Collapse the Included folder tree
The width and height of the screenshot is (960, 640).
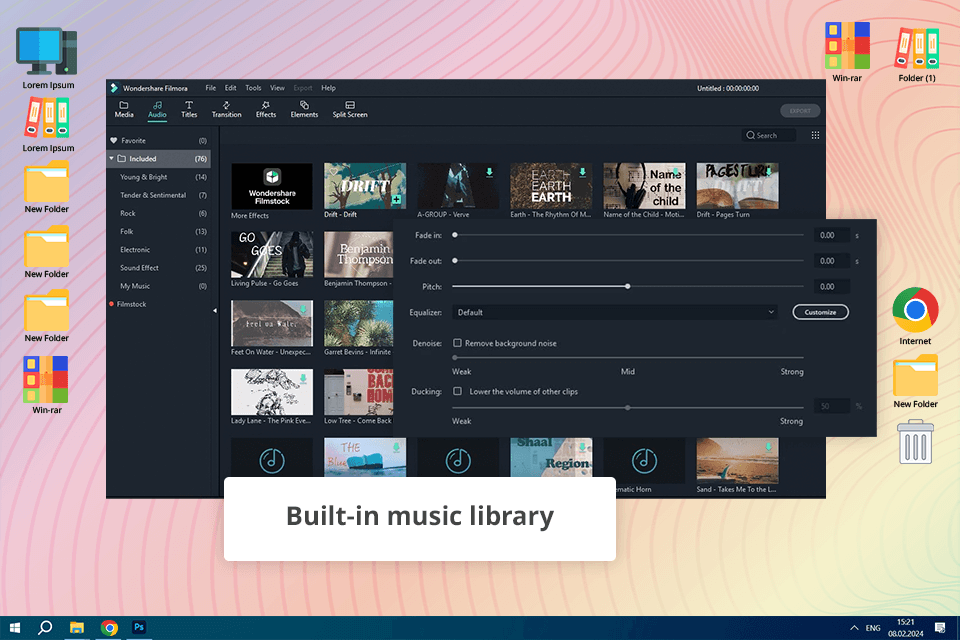click(112, 159)
